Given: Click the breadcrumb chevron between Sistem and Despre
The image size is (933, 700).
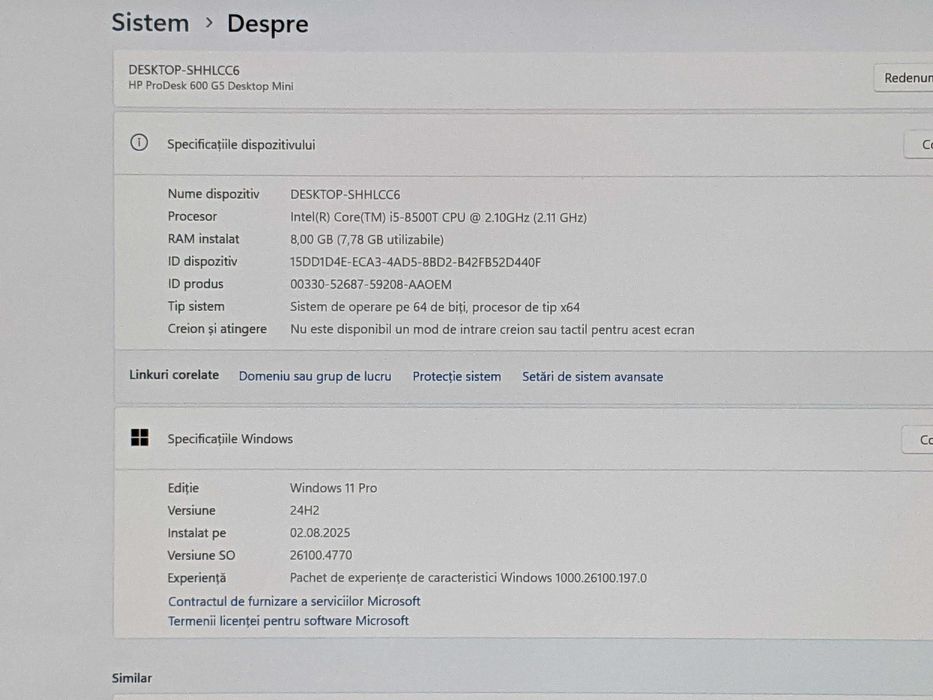Looking at the screenshot, I should click(x=208, y=23).
